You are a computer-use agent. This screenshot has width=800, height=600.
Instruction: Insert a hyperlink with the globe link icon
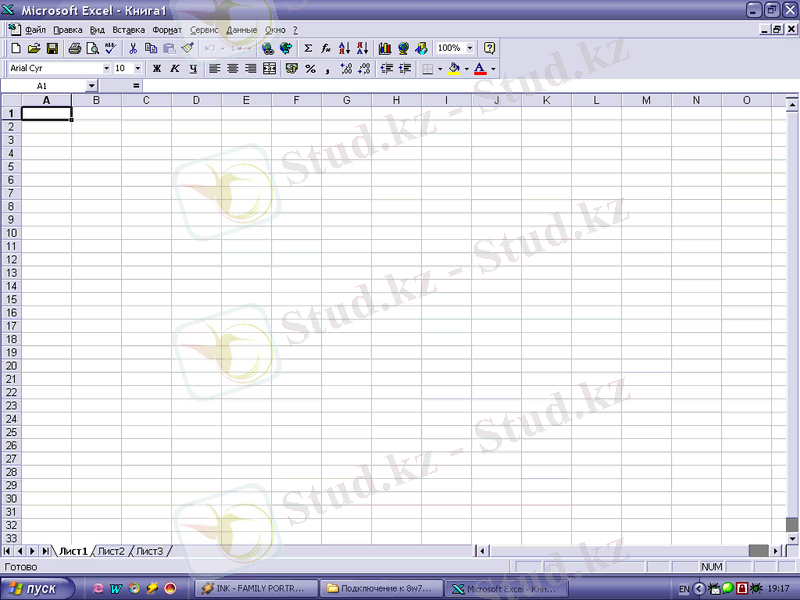click(267, 48)
